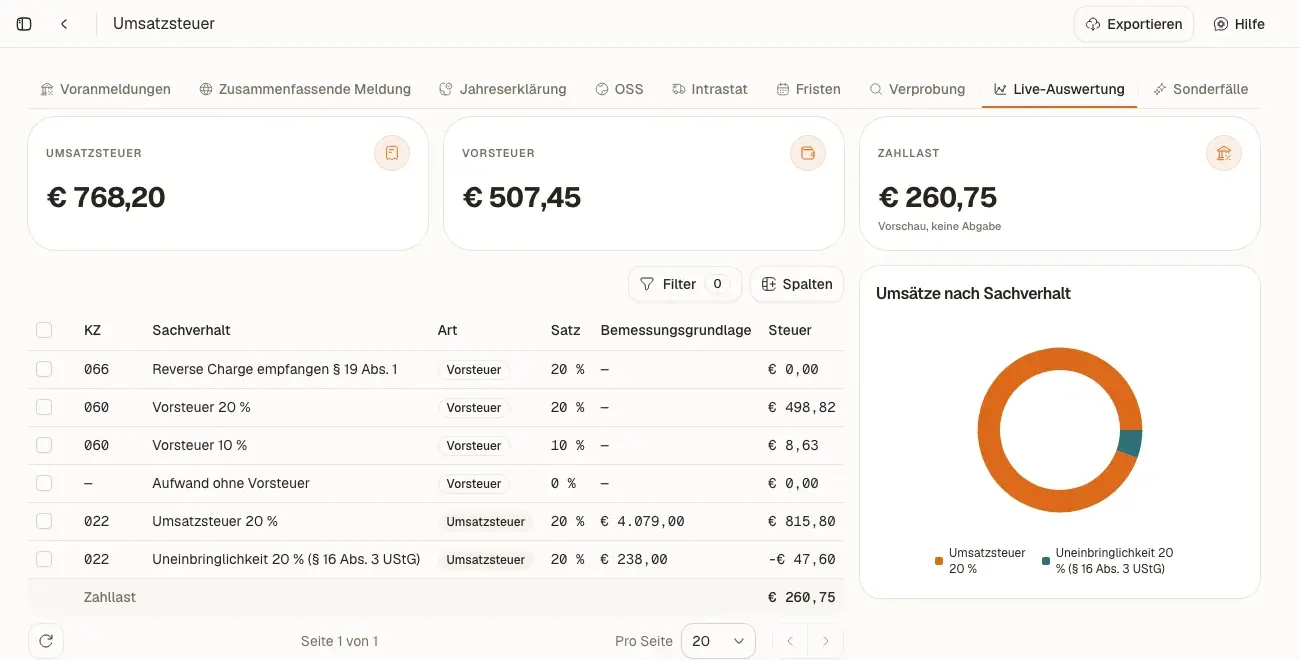Sort by the Sachverhalt column header
Viewport: 1300px width, 660px height.
pos(191,330)
